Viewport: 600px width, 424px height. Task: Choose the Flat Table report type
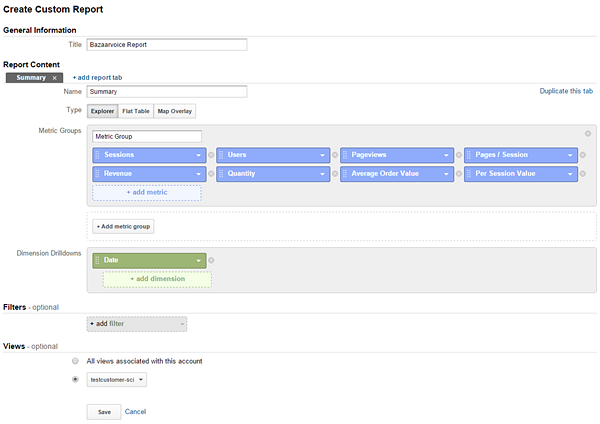pyautogui.click(x=136, y=111)
